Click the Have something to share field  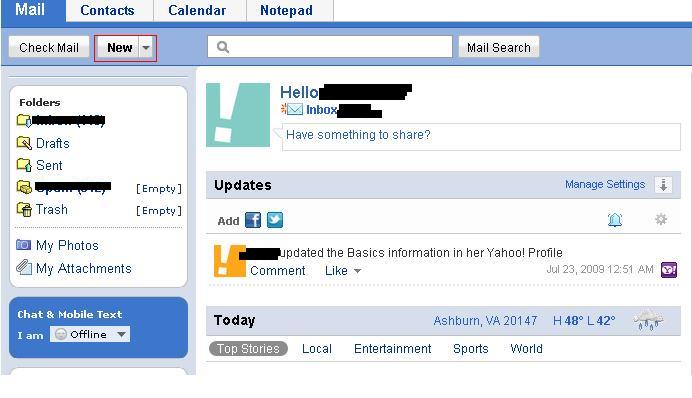click(x=481, y=137)
